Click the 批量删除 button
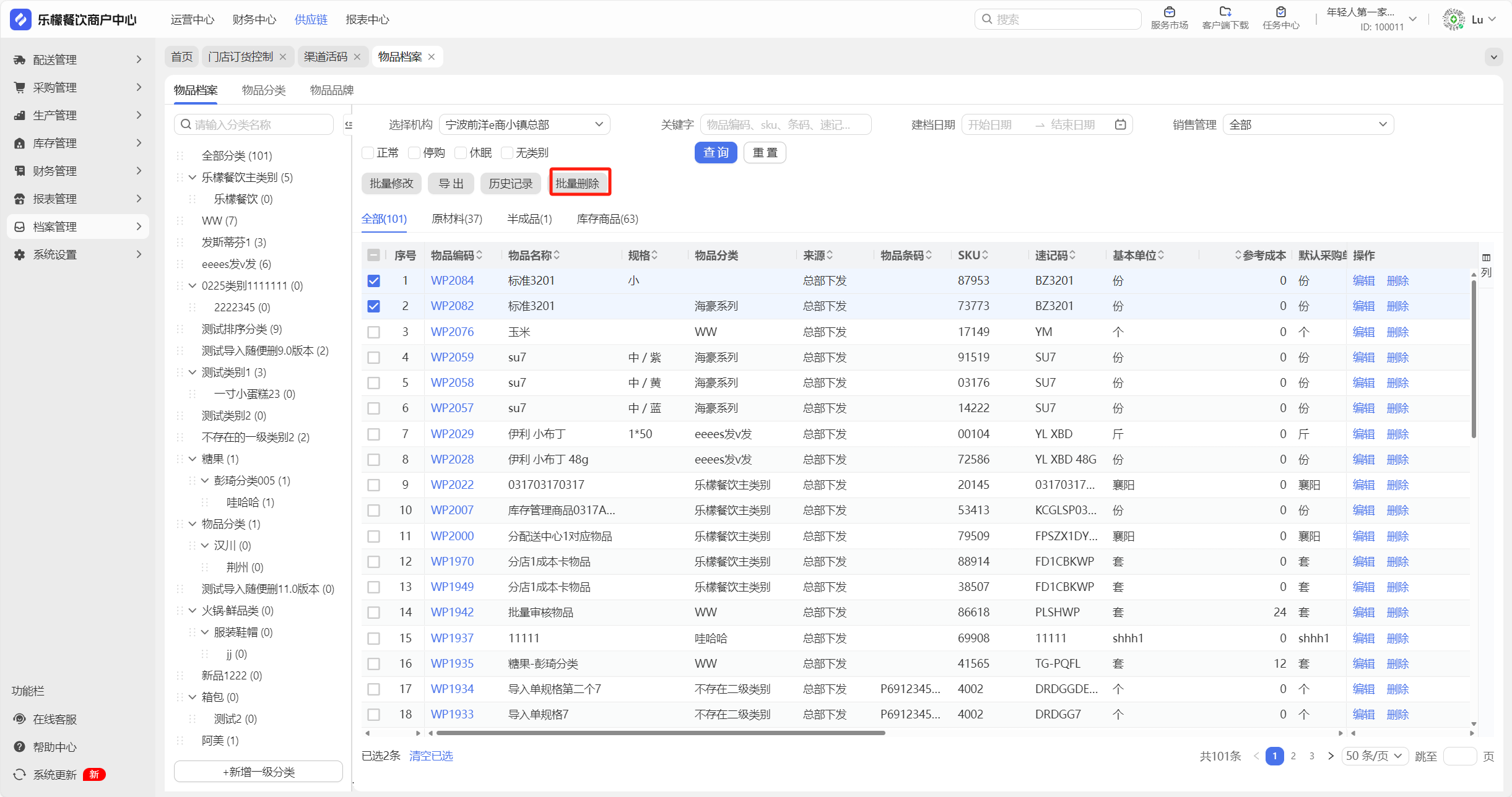This screenshot has height=797, width=1512. pyautogui.click(x=578, y=184)
